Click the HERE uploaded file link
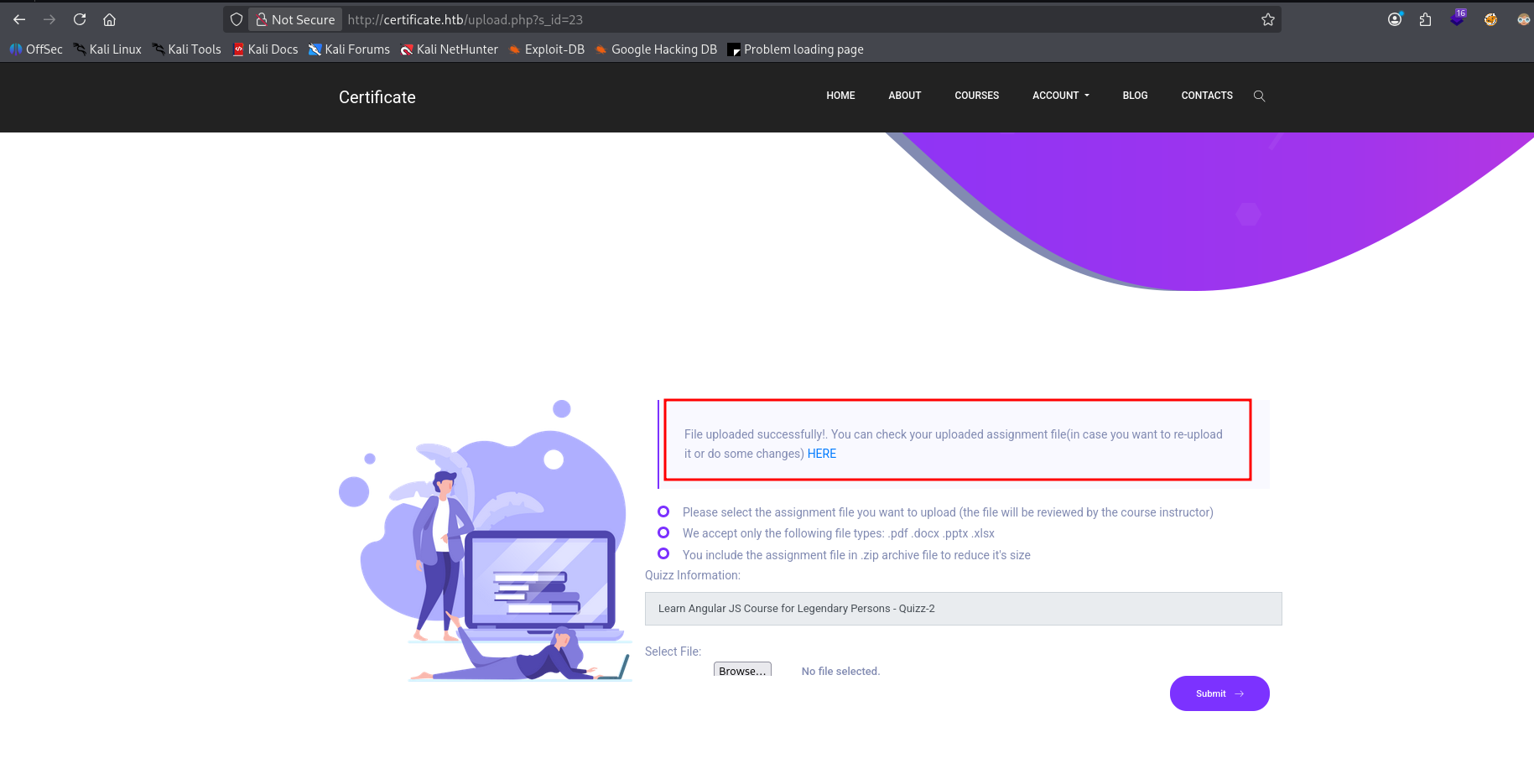This screenshot has width=1534, height=784. [821, 454]
